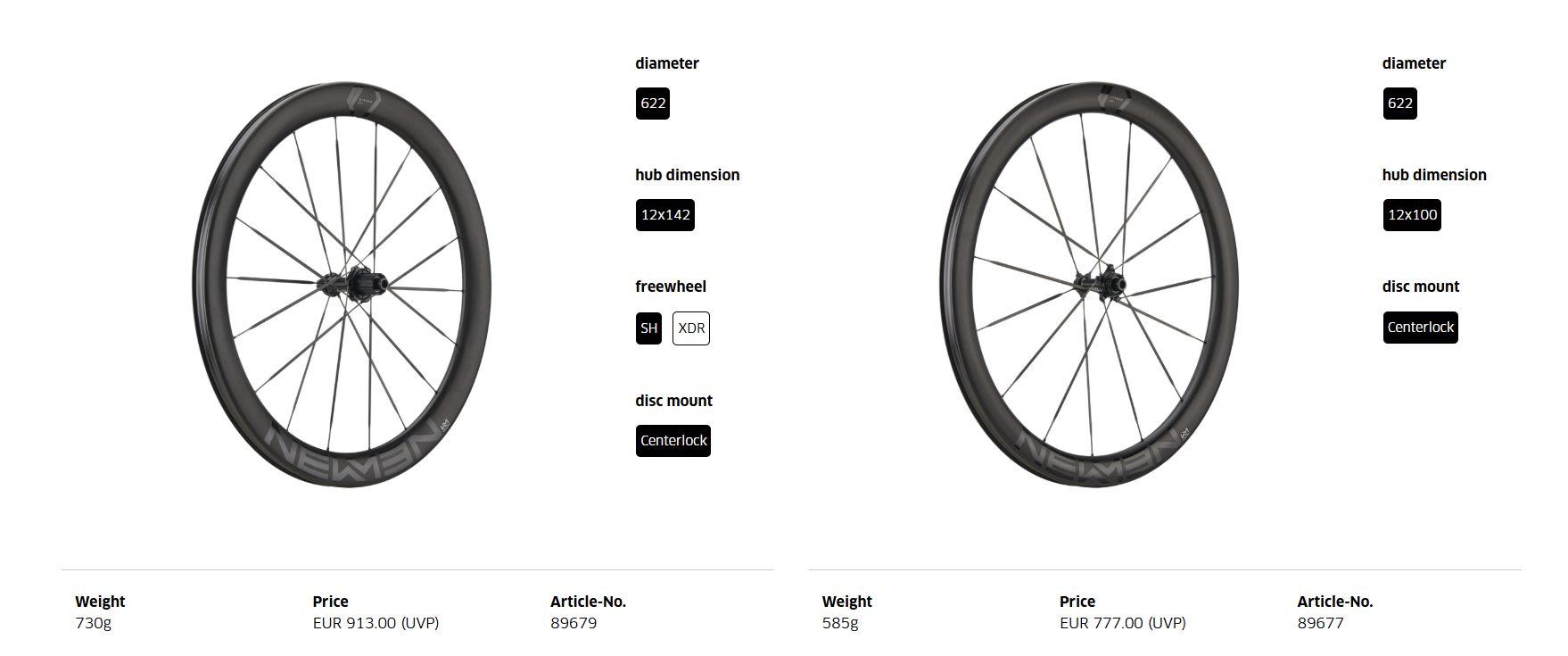Pick Centerlock for the 12x142 rear wheel
The width and height of the screenshot is (1568, 656).
673,441
